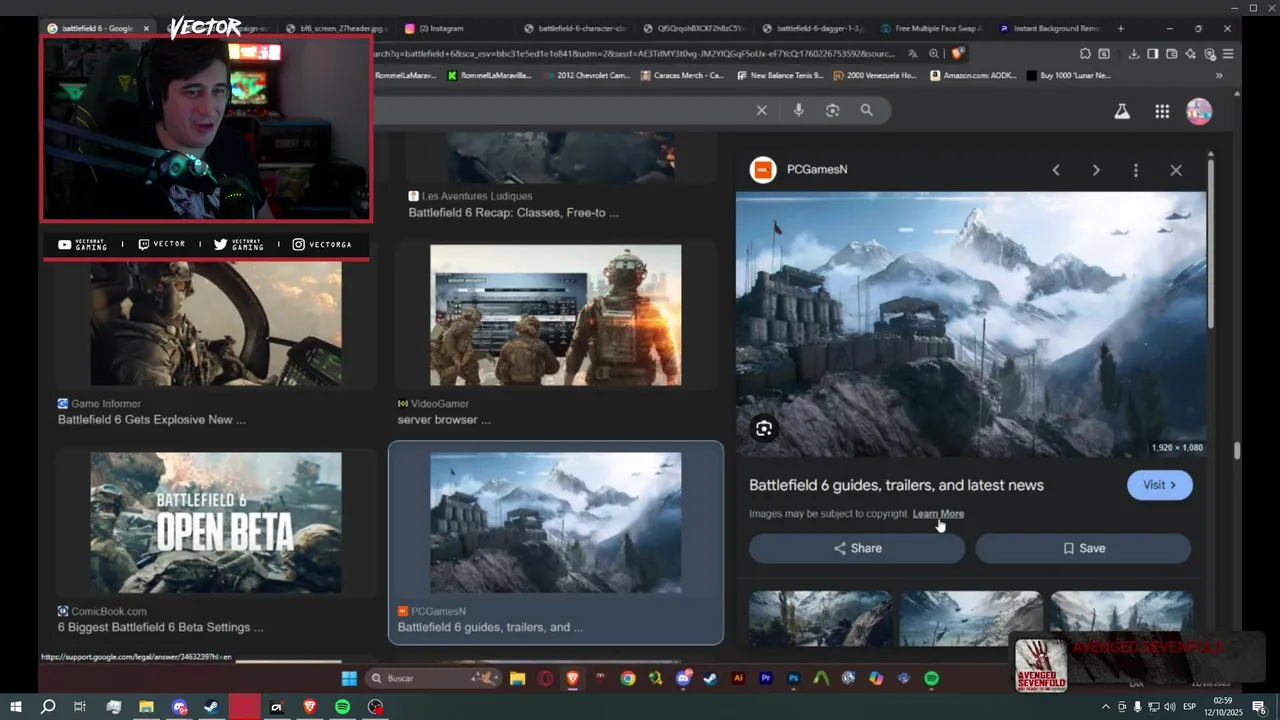Switch to battlefield-6-dagger tab
The width and height of the screenshot is (1280, 720).
tap(811, 28)
